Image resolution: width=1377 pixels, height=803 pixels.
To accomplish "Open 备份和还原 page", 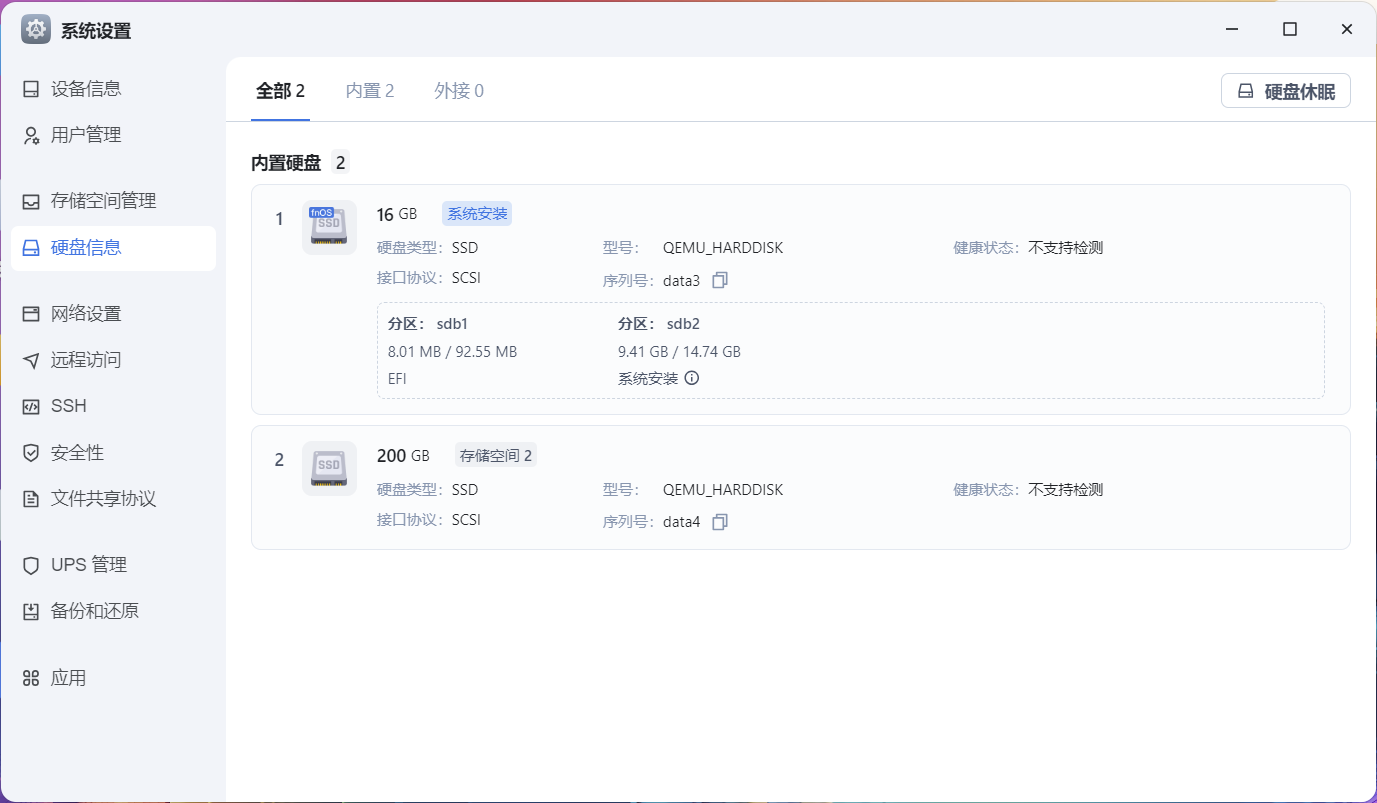I will pyautogui.click(x=94, y=611).
